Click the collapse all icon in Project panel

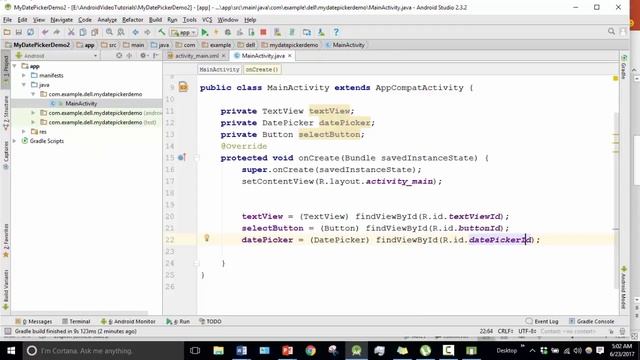point(129,56)
